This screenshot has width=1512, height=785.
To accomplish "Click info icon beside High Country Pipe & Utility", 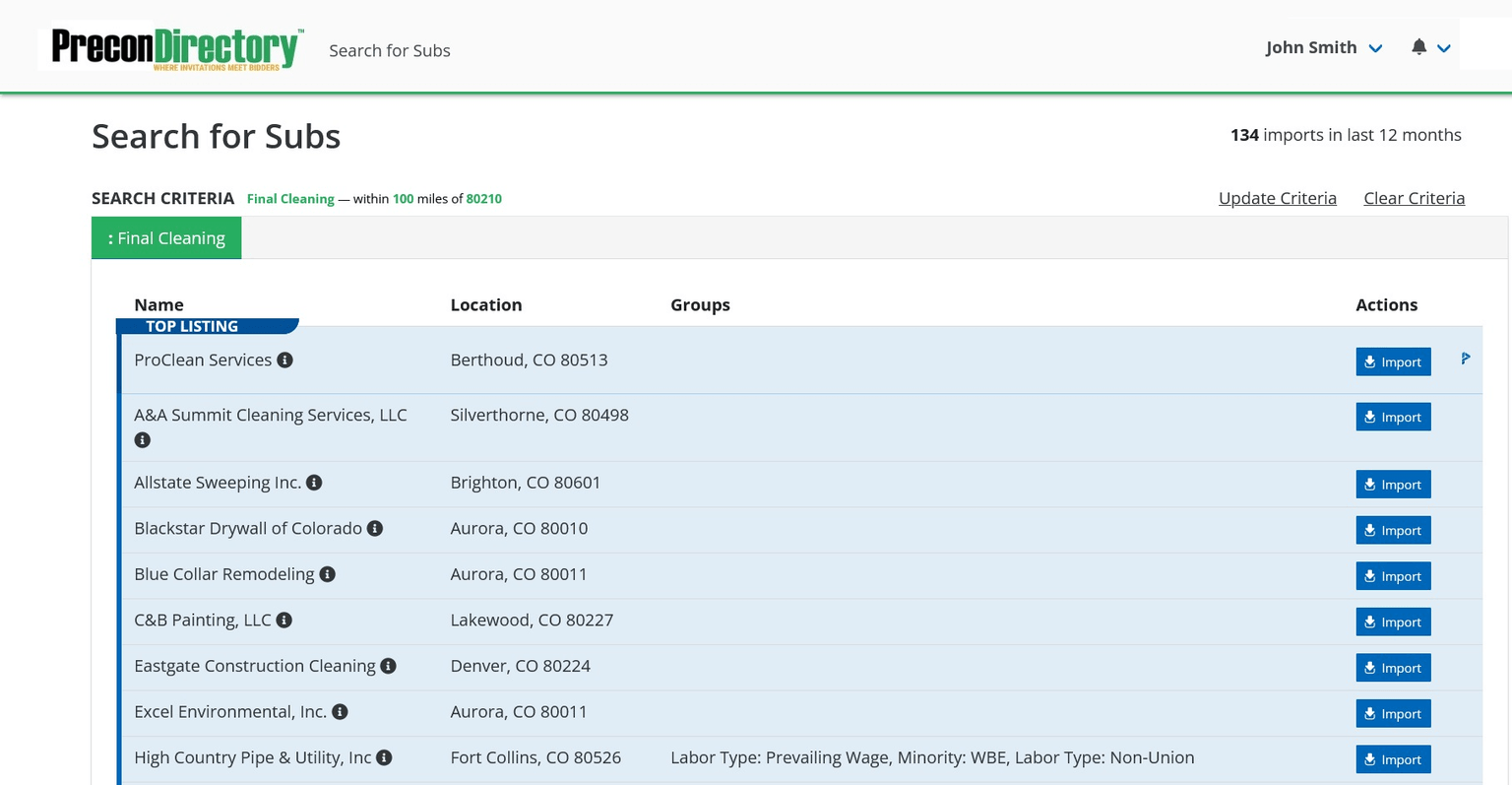I will coord(385,757).
